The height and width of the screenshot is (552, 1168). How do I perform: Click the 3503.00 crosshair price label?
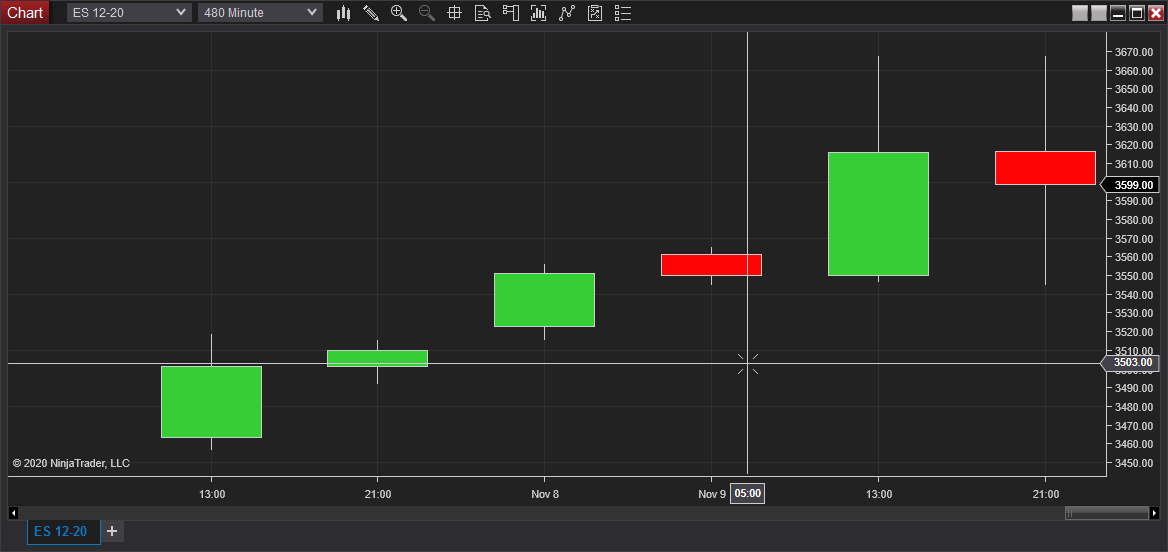[1131, 363]
